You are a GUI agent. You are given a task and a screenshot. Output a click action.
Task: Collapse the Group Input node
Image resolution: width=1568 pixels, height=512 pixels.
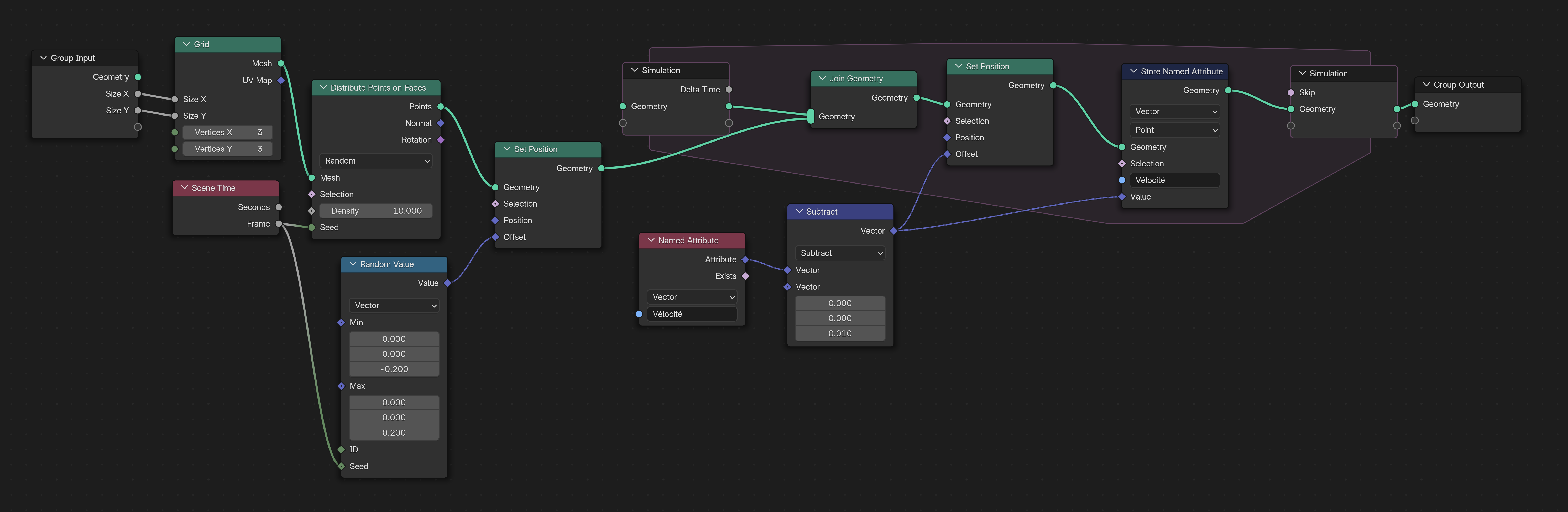click(43, 58)
